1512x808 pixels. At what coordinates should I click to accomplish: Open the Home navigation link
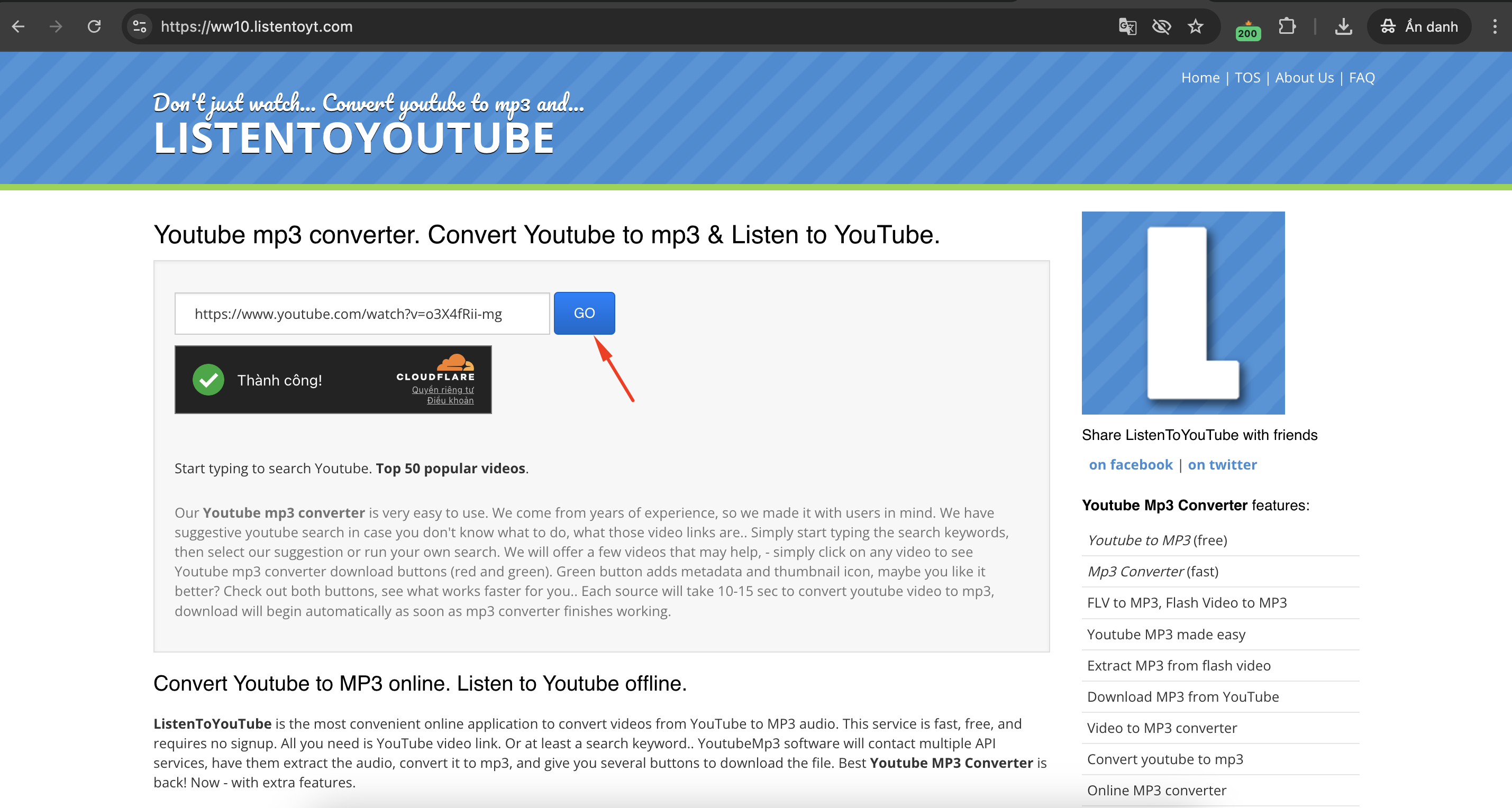(1200, 77)
